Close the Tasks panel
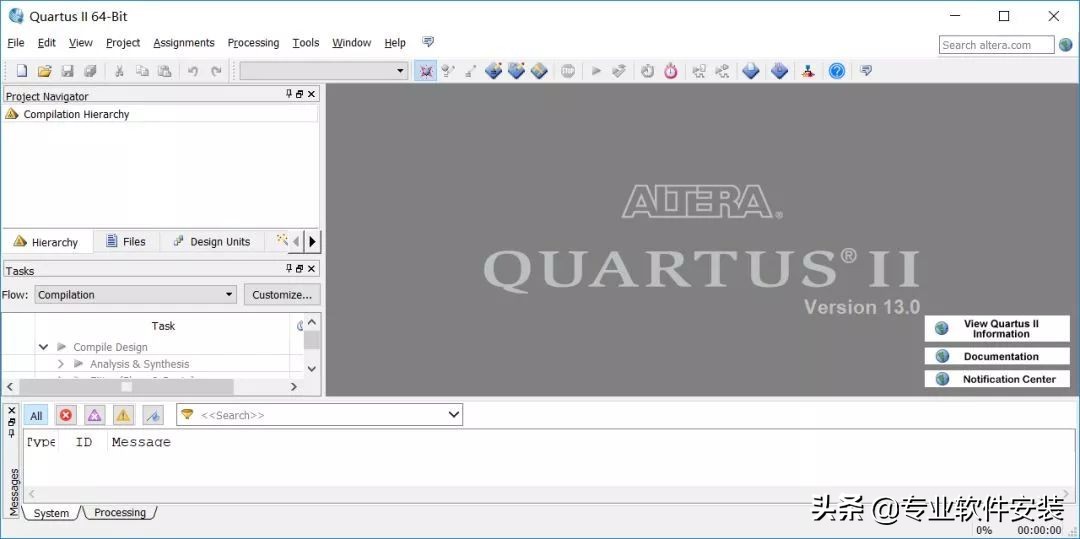This screenshot has height=539, width=1080. 311,268
